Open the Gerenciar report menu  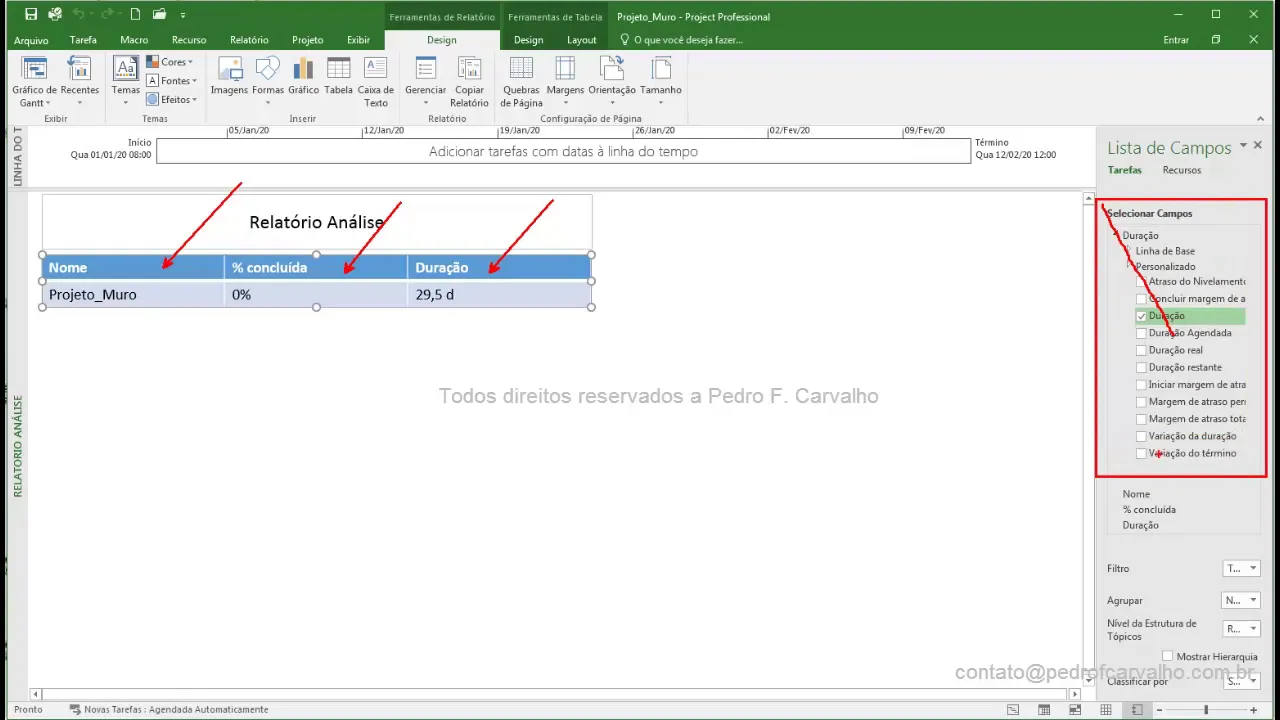(x=426, y=82)
